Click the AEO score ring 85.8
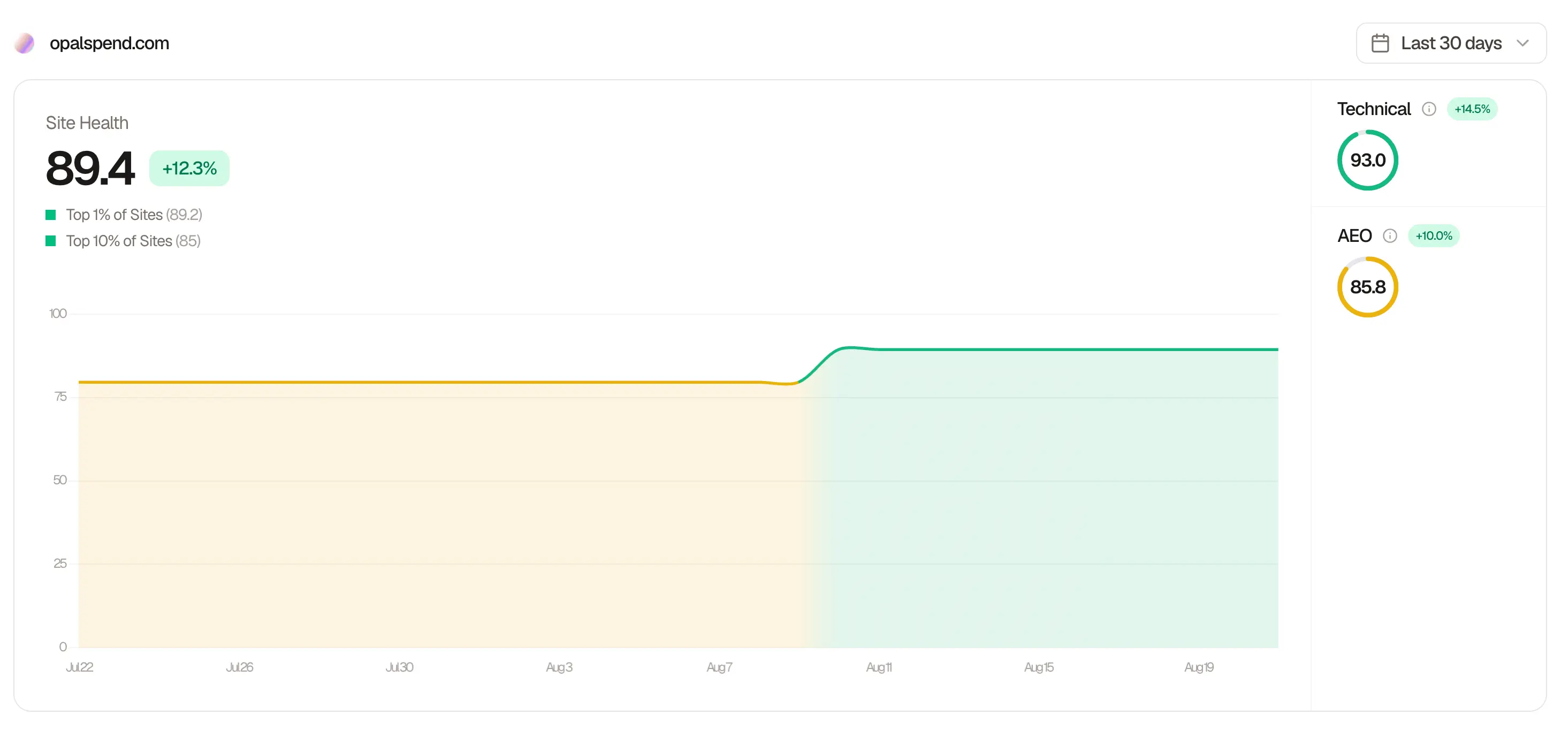The image size is (1568, 731). [x=1367, y=287]
